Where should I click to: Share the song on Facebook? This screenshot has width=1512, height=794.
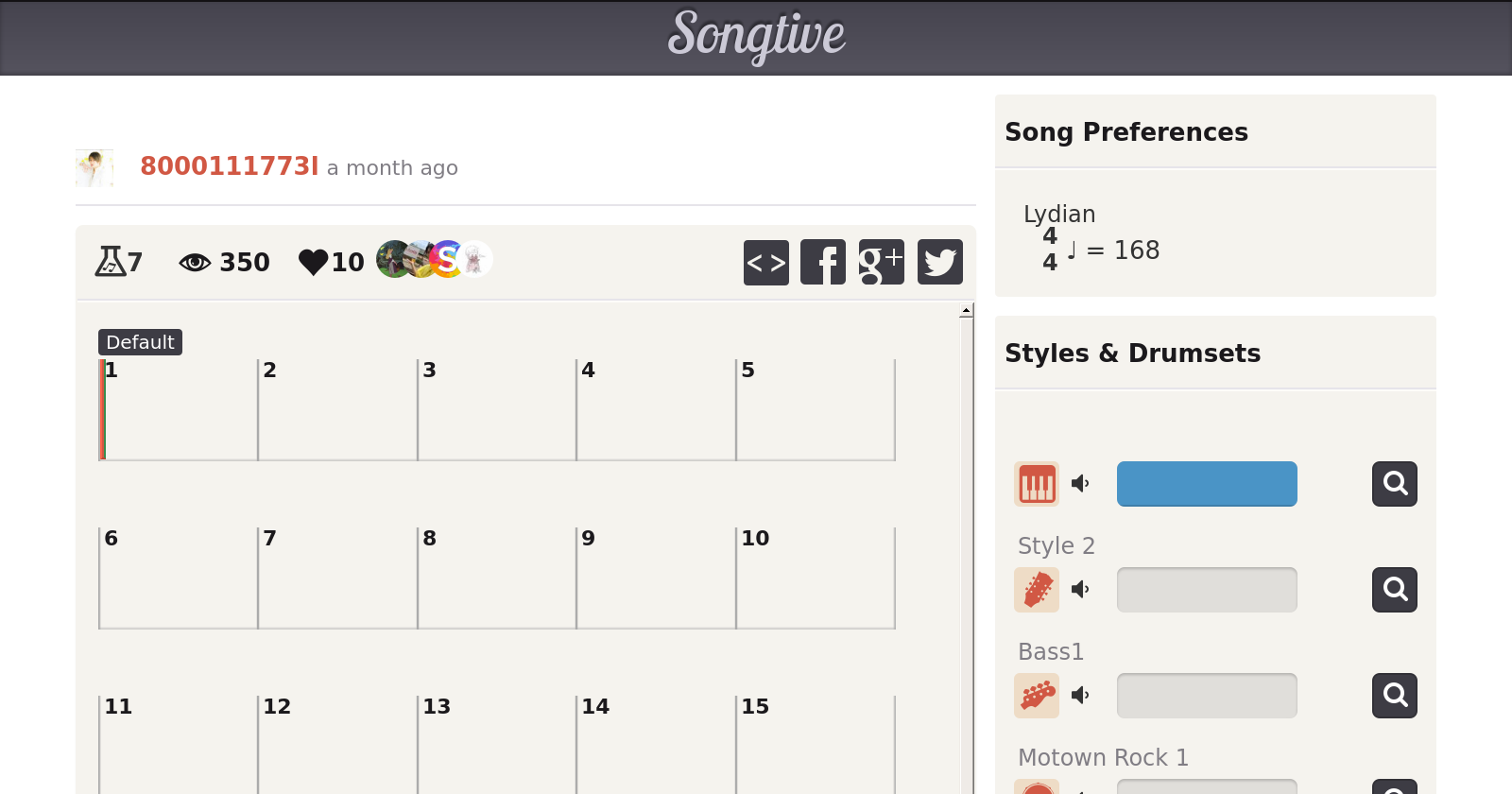click(x=823, y=262)
